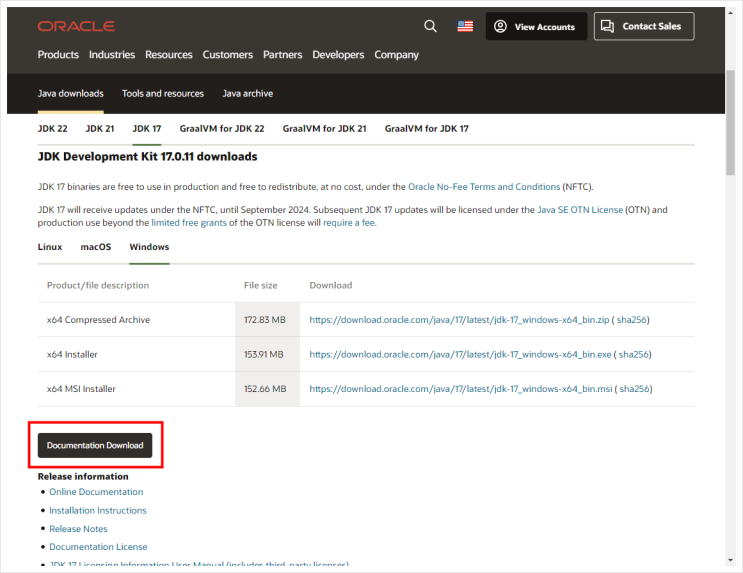
Task: Open the Release Notes link
Action: click(78, 528)
